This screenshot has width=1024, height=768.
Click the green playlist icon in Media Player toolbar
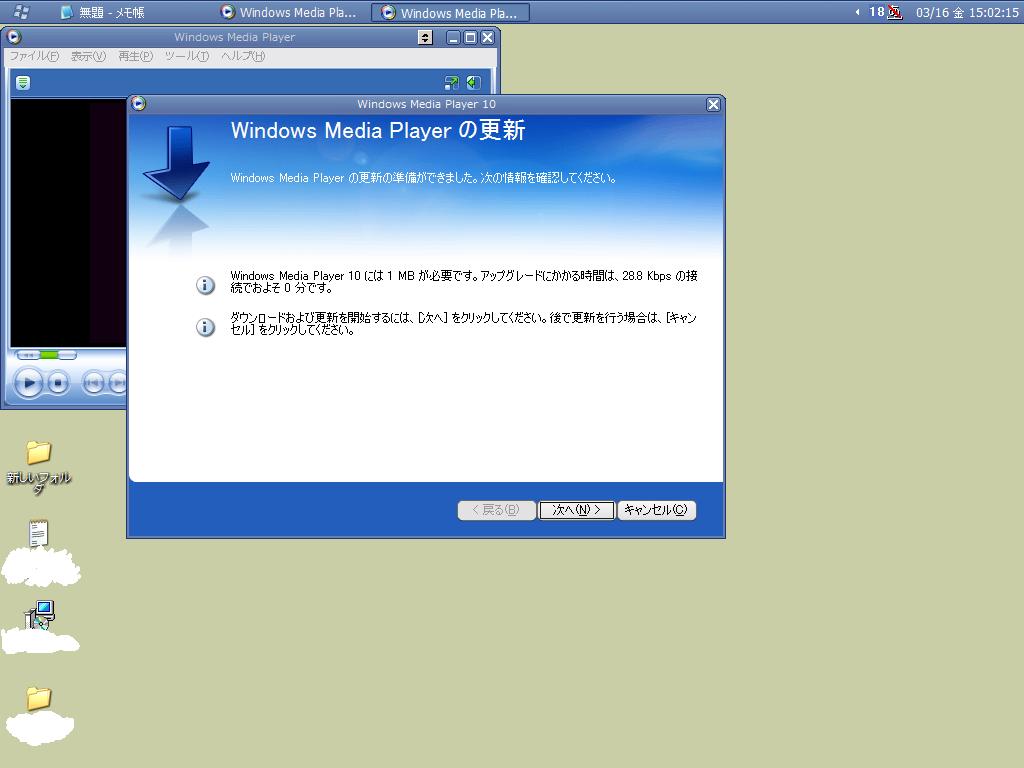coord(23,83)
